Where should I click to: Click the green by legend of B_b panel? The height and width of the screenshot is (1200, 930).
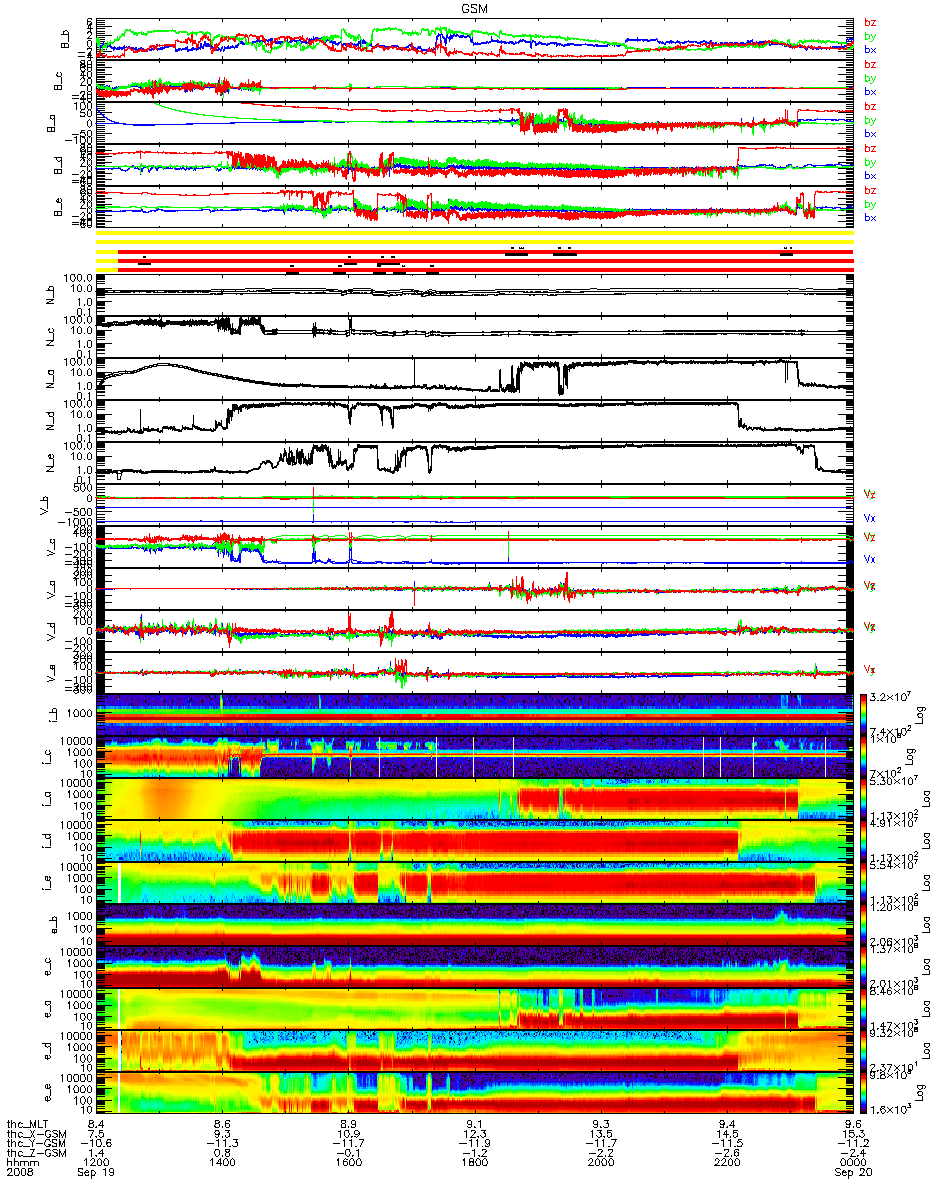coord(870,36)
